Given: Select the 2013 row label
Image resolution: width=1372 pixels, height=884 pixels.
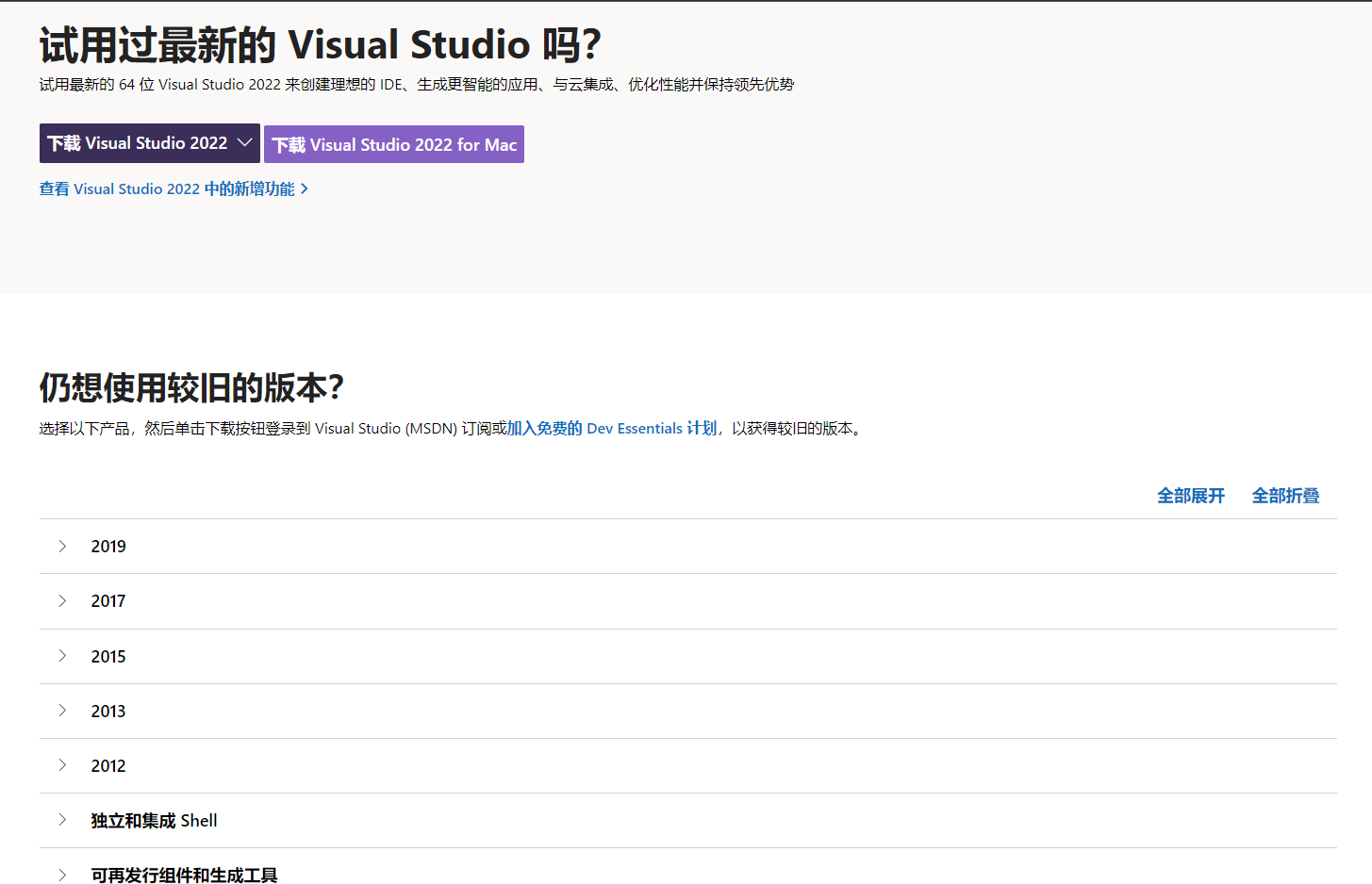Looking at the screenshot, I should [x=108, y=712].
